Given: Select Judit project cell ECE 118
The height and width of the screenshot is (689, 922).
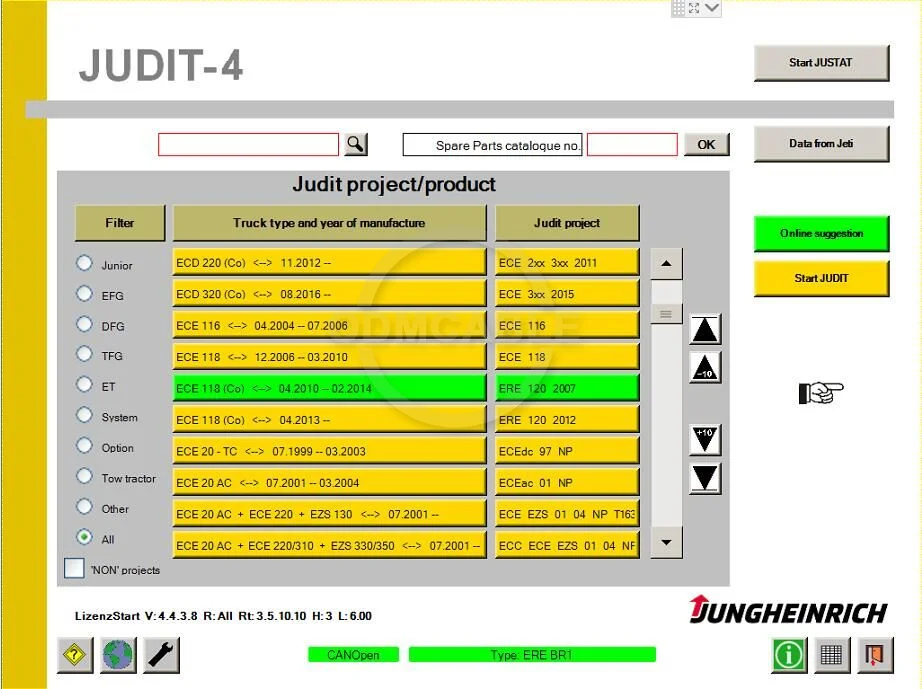Looking at the screenshot, I should click(567, 357).
